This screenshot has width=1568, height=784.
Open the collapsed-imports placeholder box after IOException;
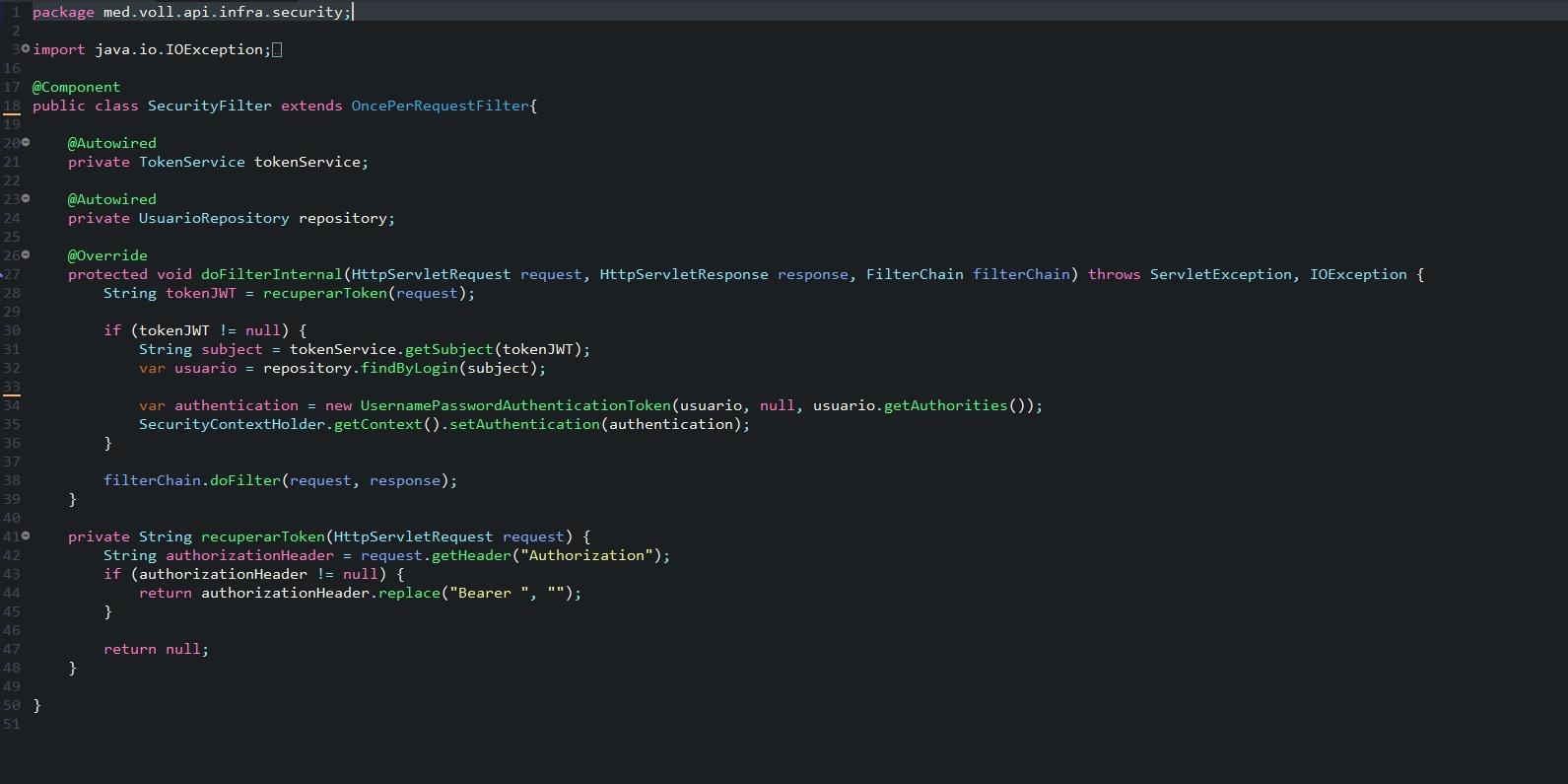[277, 49]
